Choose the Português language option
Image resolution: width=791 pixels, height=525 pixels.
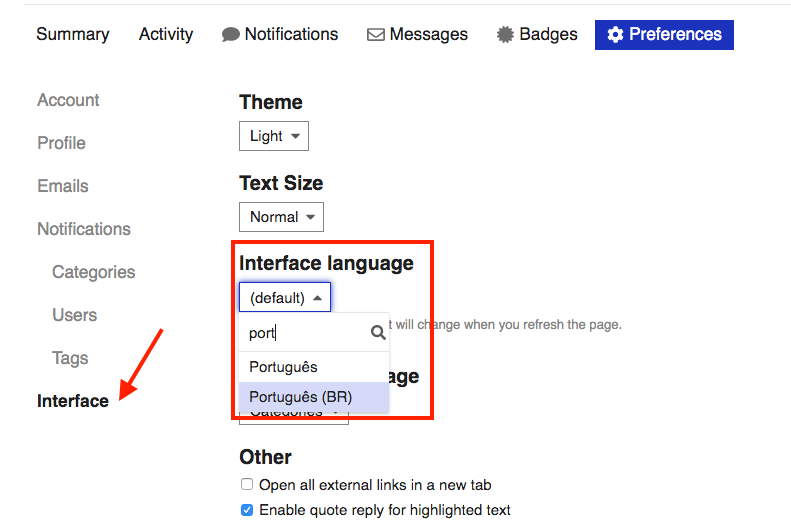[283, 367]
